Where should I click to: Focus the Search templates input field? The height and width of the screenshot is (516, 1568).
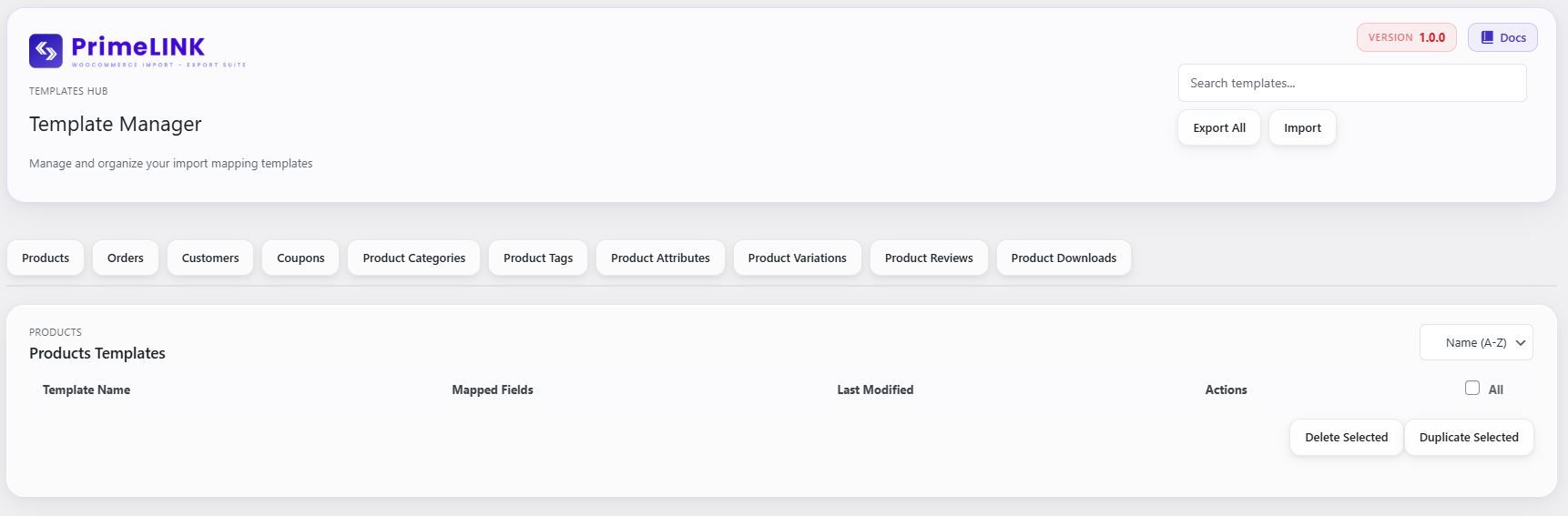(1352, 83)
